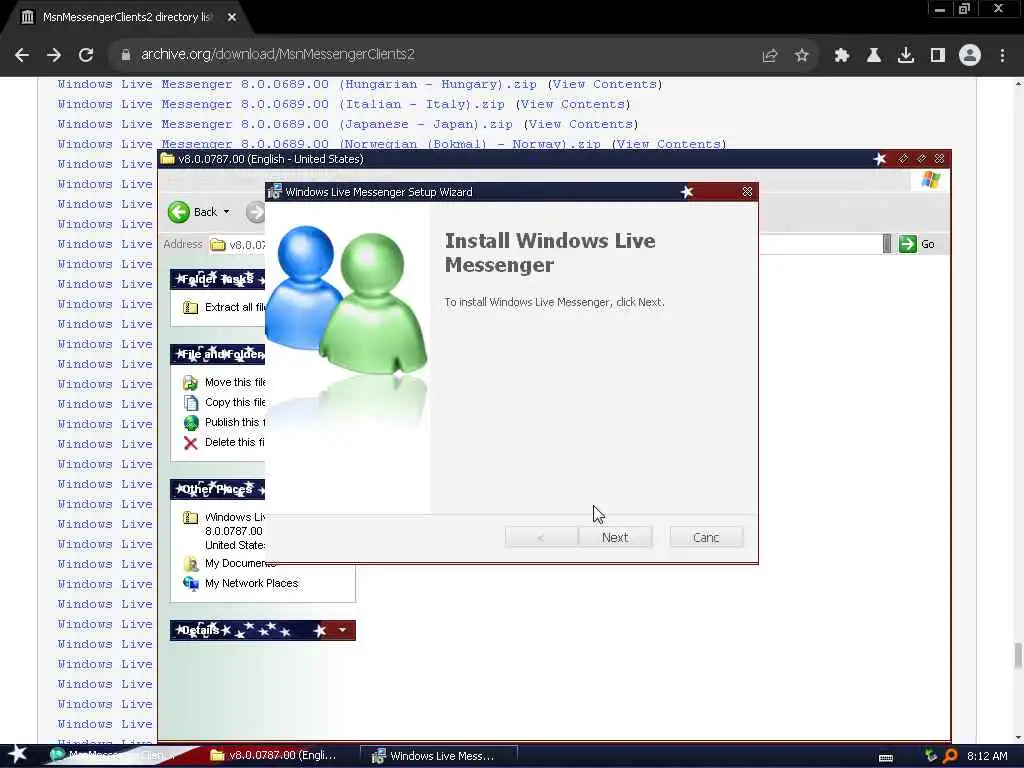Click the browser forward arrow
The image size is (1024, 768).
[x=54, y=55]
